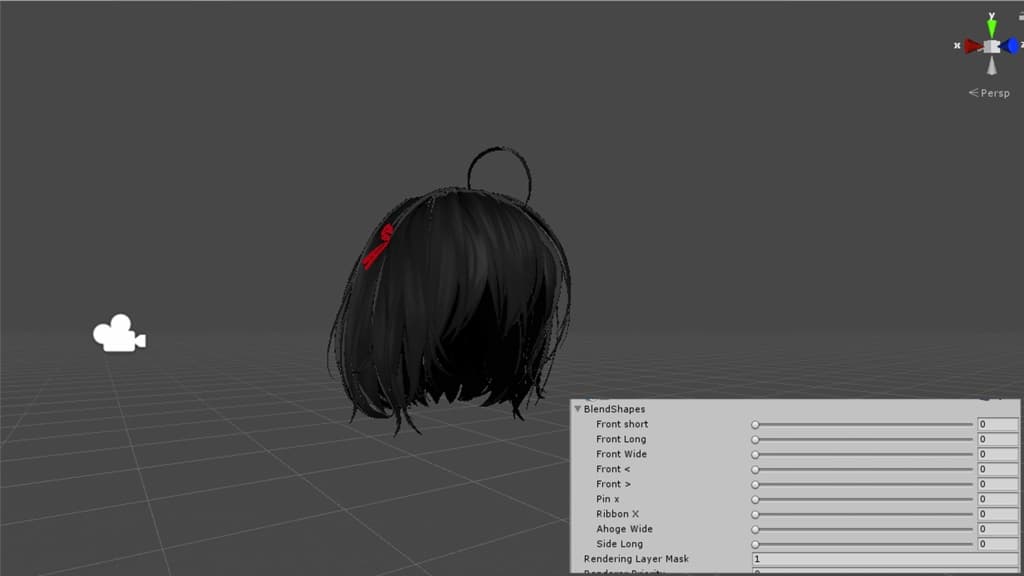Viewport: 1024px width, 576px height.
Task: Click the Side Long label
Action: pos(619,544)
